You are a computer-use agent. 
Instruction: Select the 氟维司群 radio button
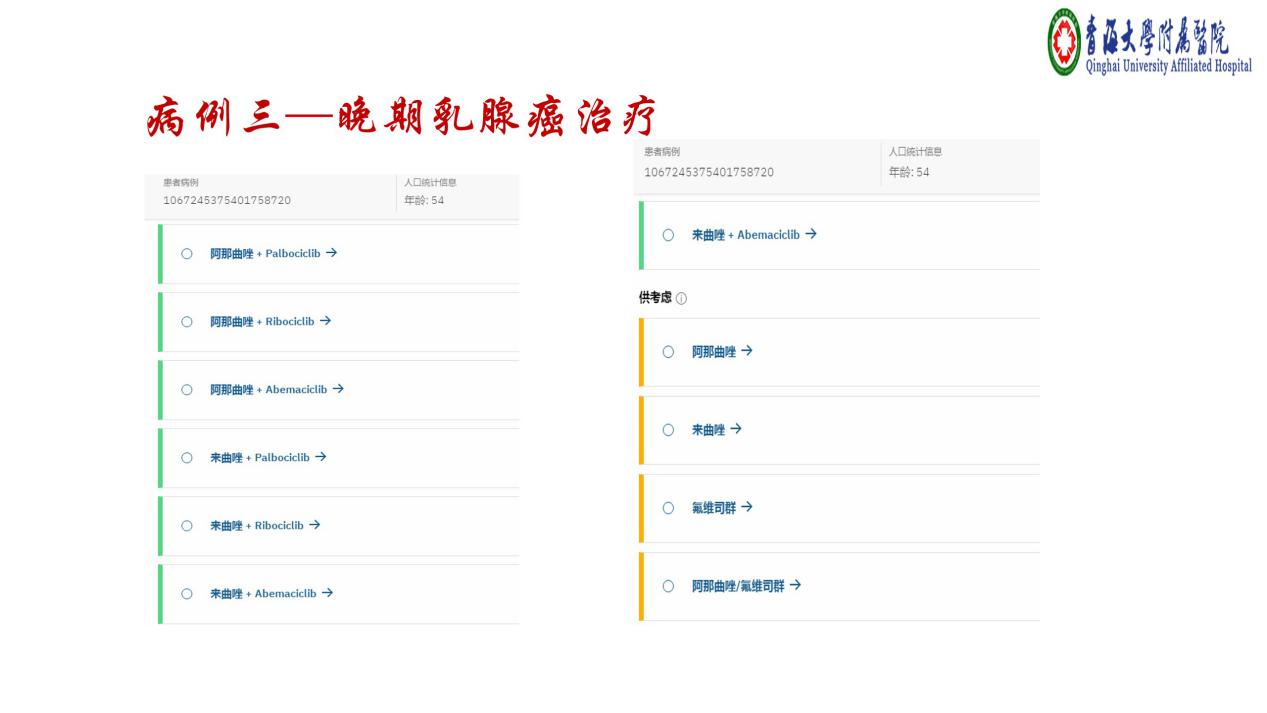point(668,508)
